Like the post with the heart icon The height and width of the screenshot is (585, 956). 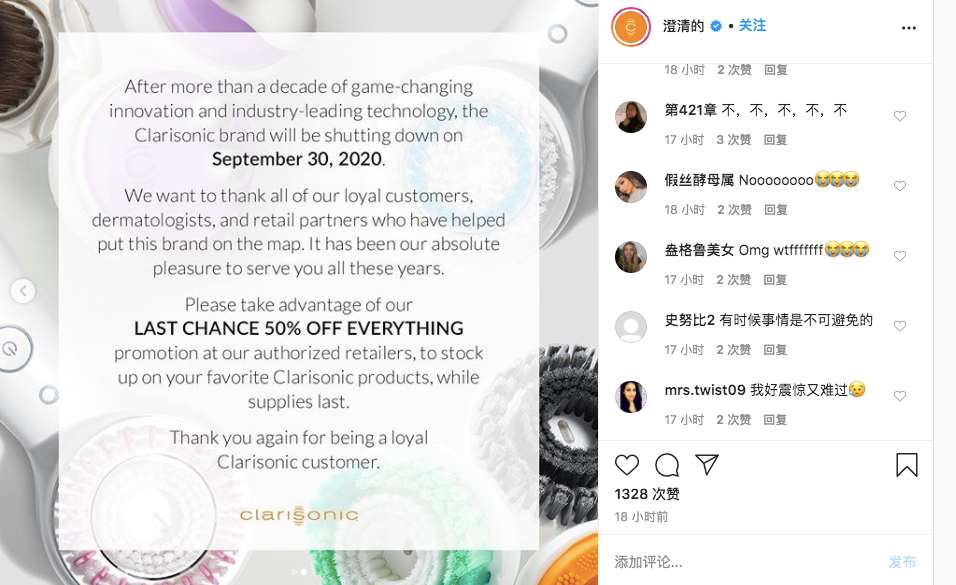[x=627, y=465]
